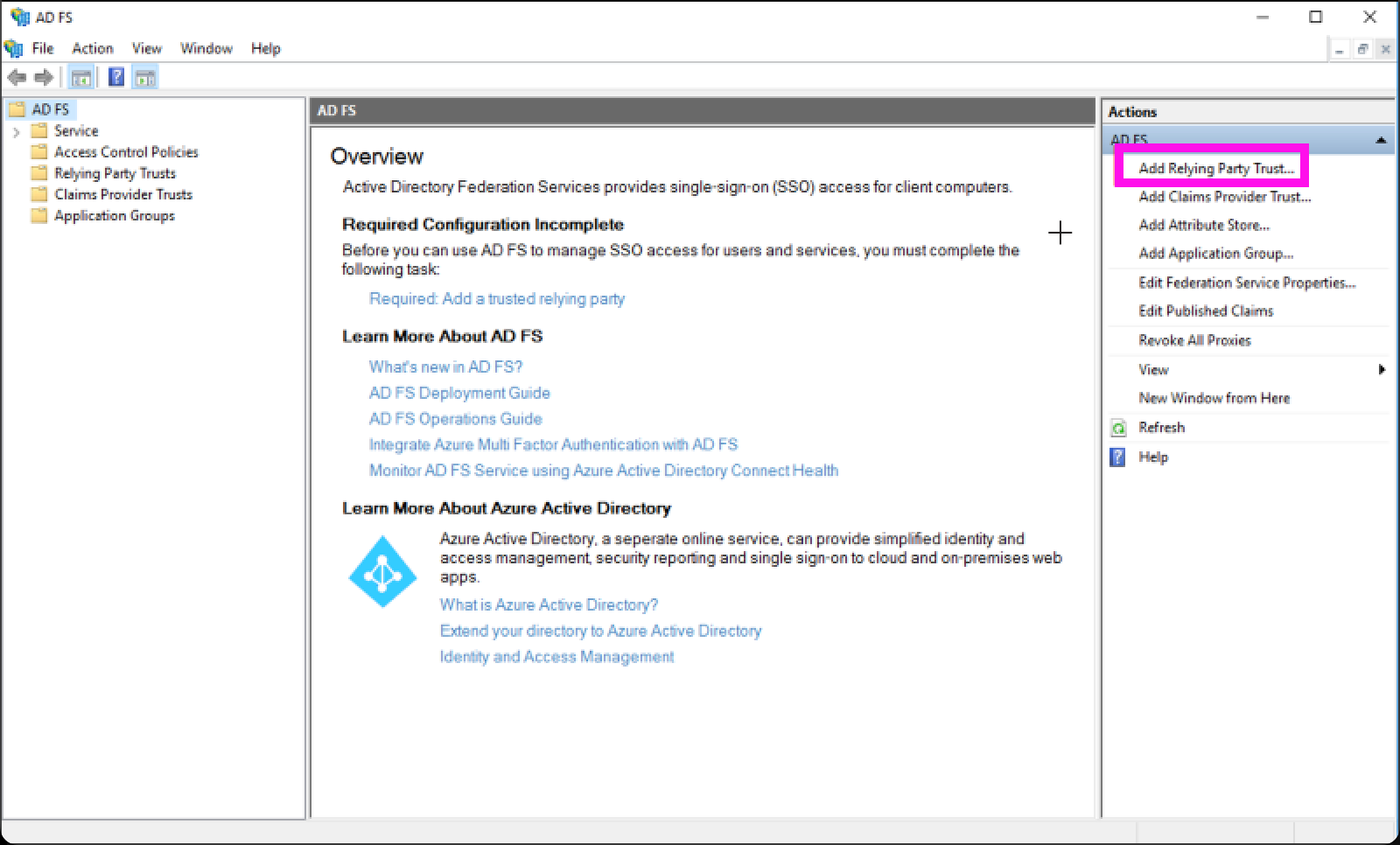Expand the Service tree node
Screen dimensions: 1400x845
(x=16, y=130)
